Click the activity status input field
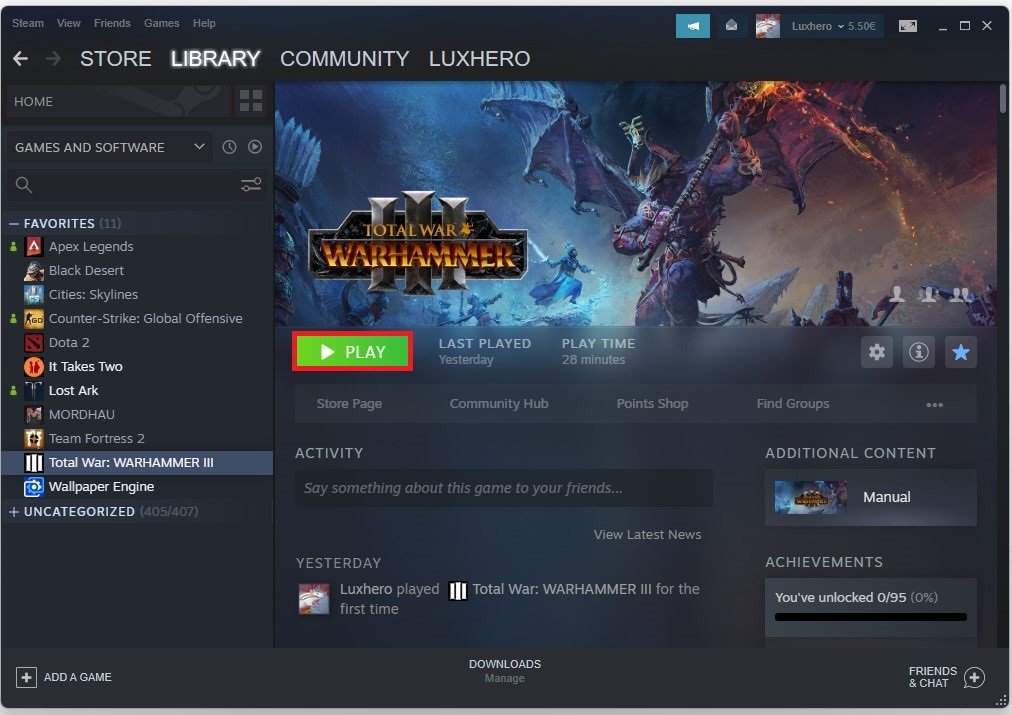Screen dimensions: 1012x715 click(504, 488)
